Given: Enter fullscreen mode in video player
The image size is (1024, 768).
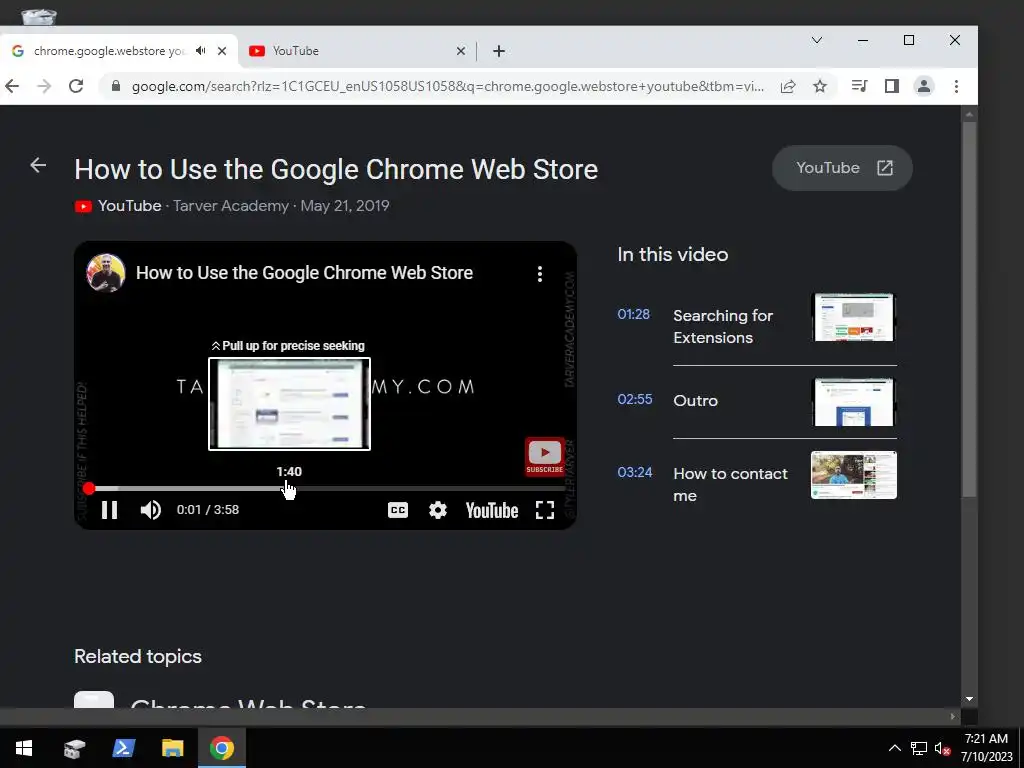Looking at the screenshot, I should [545, 510].
